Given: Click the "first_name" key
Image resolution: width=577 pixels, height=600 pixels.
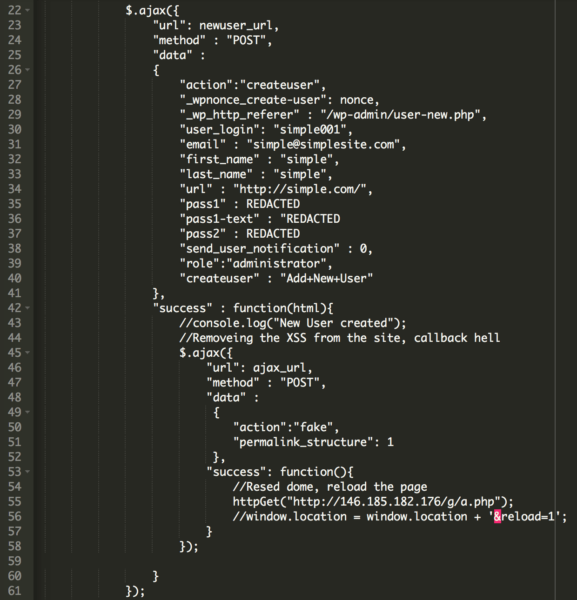Looking at the screenshot, I should [219, 159].
